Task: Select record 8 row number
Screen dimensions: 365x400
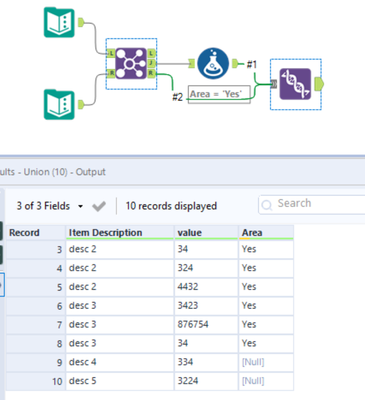Action: (x=36, y=343)
